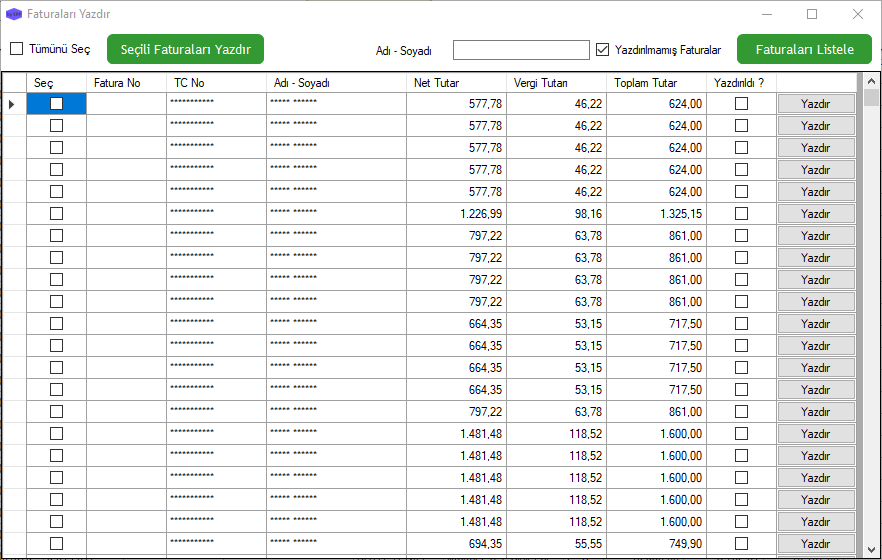This screenshot has height=560, width=882.
Task: Click the current-row arrow indicator in the grid
Action: 11,104
